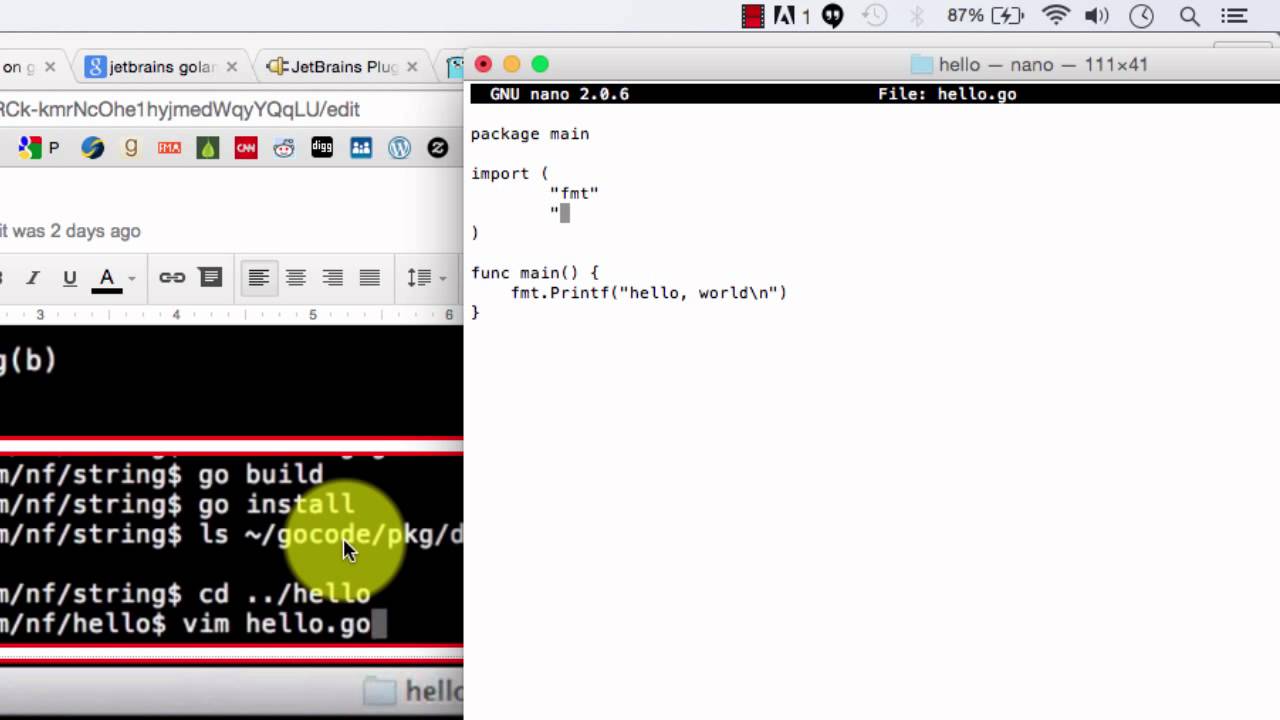Toggle underline formatting in the Docs toolbar
The height and width of the screenshot is (720, 1280).
click(69, 278)
